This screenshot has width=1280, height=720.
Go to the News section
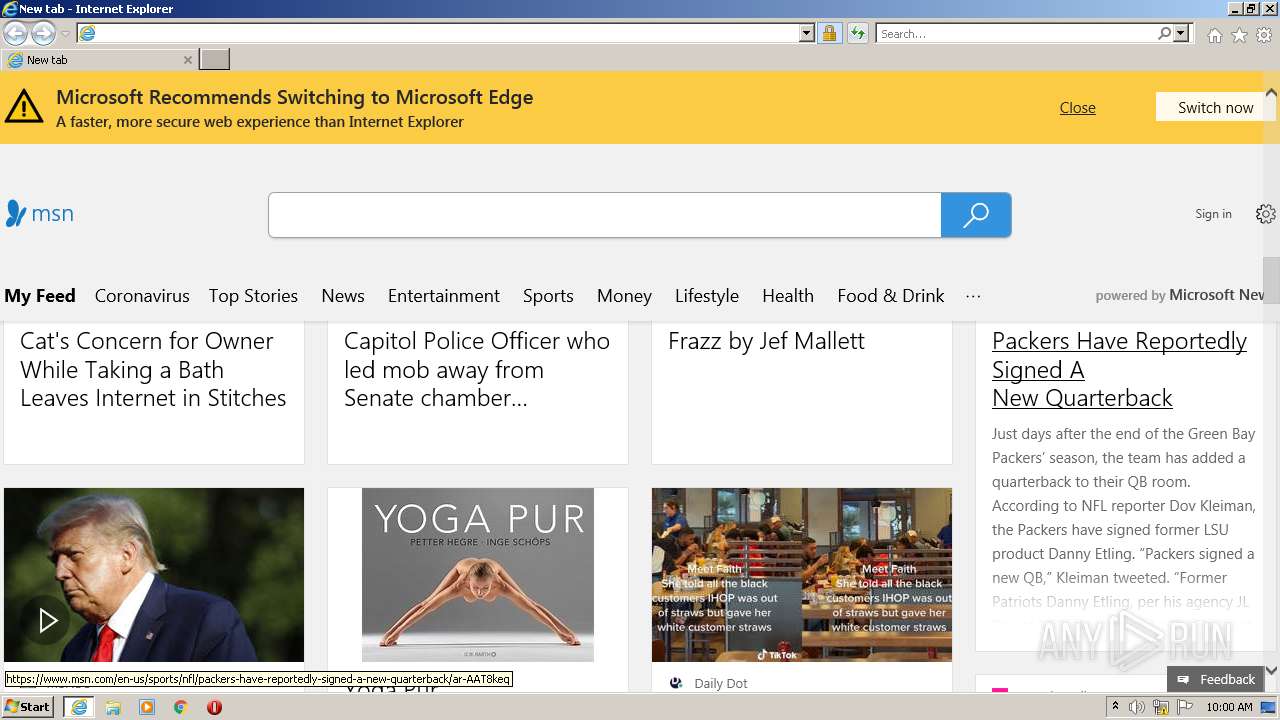click(343, 296)
